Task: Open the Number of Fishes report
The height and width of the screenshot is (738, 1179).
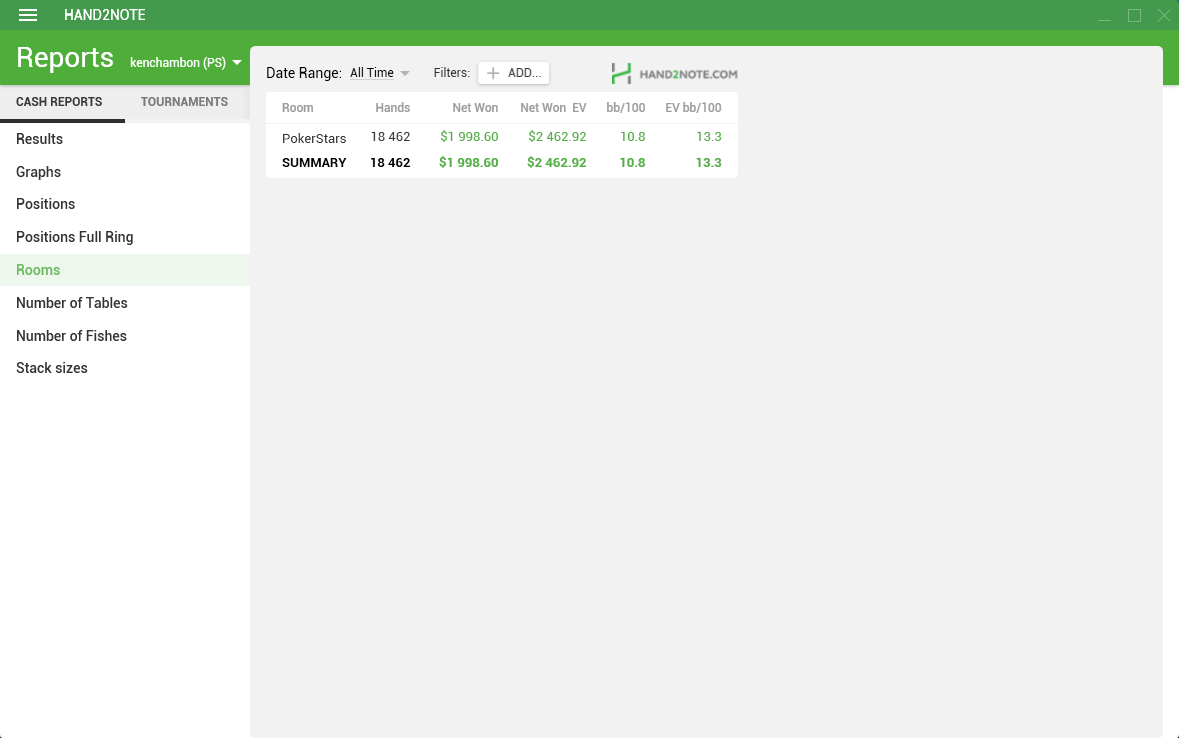Action: pyautogui.click(x=125, y=336)
